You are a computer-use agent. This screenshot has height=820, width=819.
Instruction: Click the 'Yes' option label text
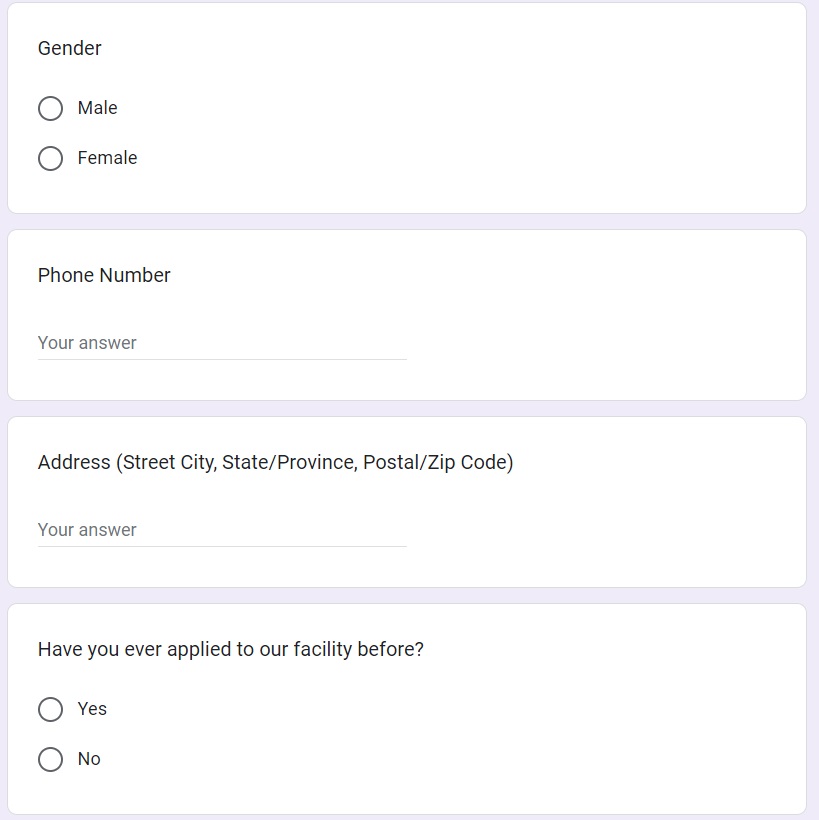(92, 709)
